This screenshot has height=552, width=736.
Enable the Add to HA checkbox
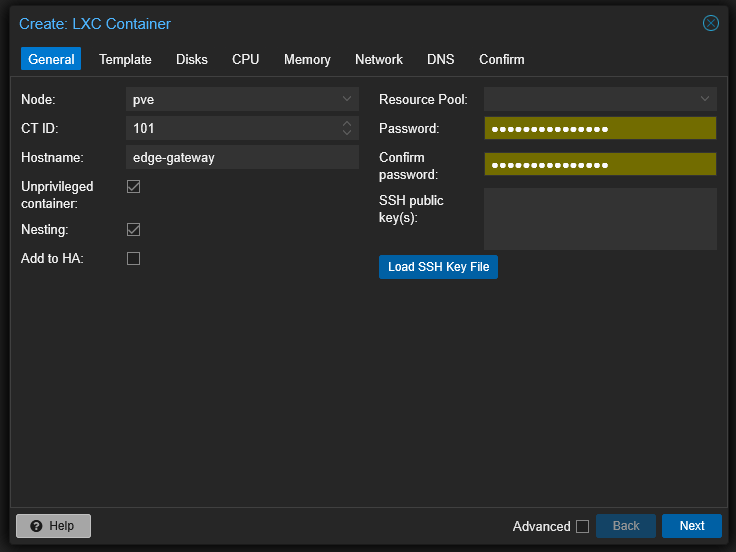coord(133,259)
